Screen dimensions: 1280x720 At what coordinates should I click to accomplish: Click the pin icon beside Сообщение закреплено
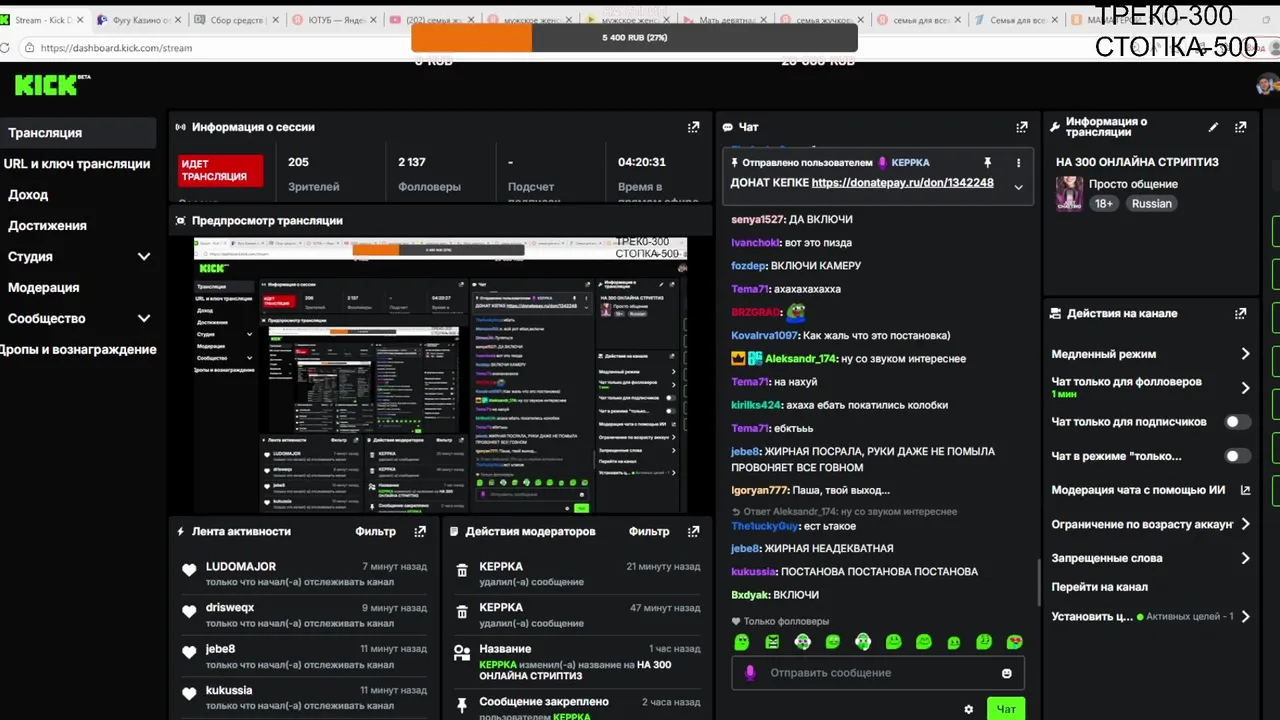pos(462,705)
